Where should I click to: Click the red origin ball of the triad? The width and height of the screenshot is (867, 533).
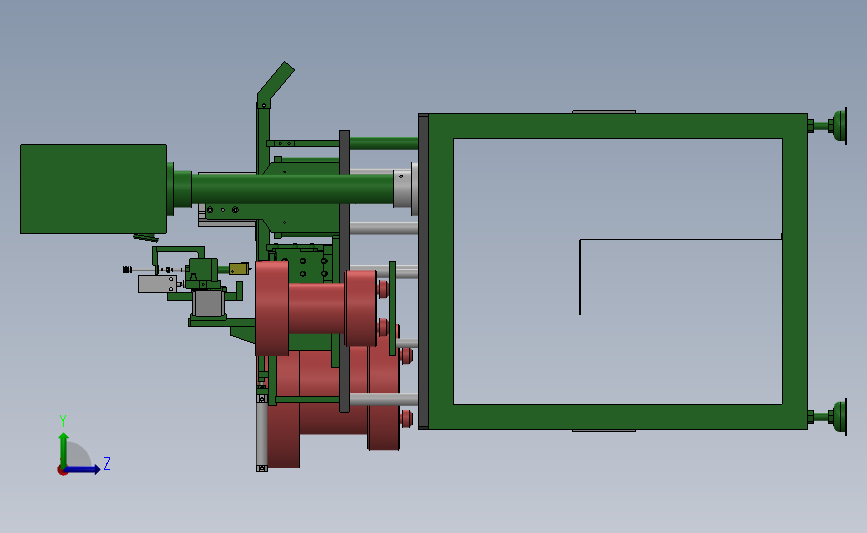pyautogui.click(x=62, y=471)
